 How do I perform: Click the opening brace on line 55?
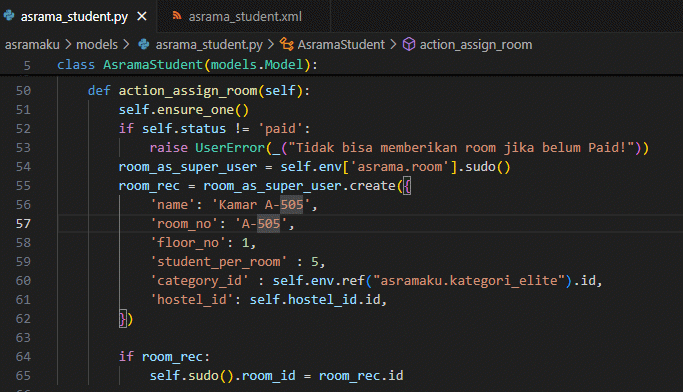pos(407,186)
